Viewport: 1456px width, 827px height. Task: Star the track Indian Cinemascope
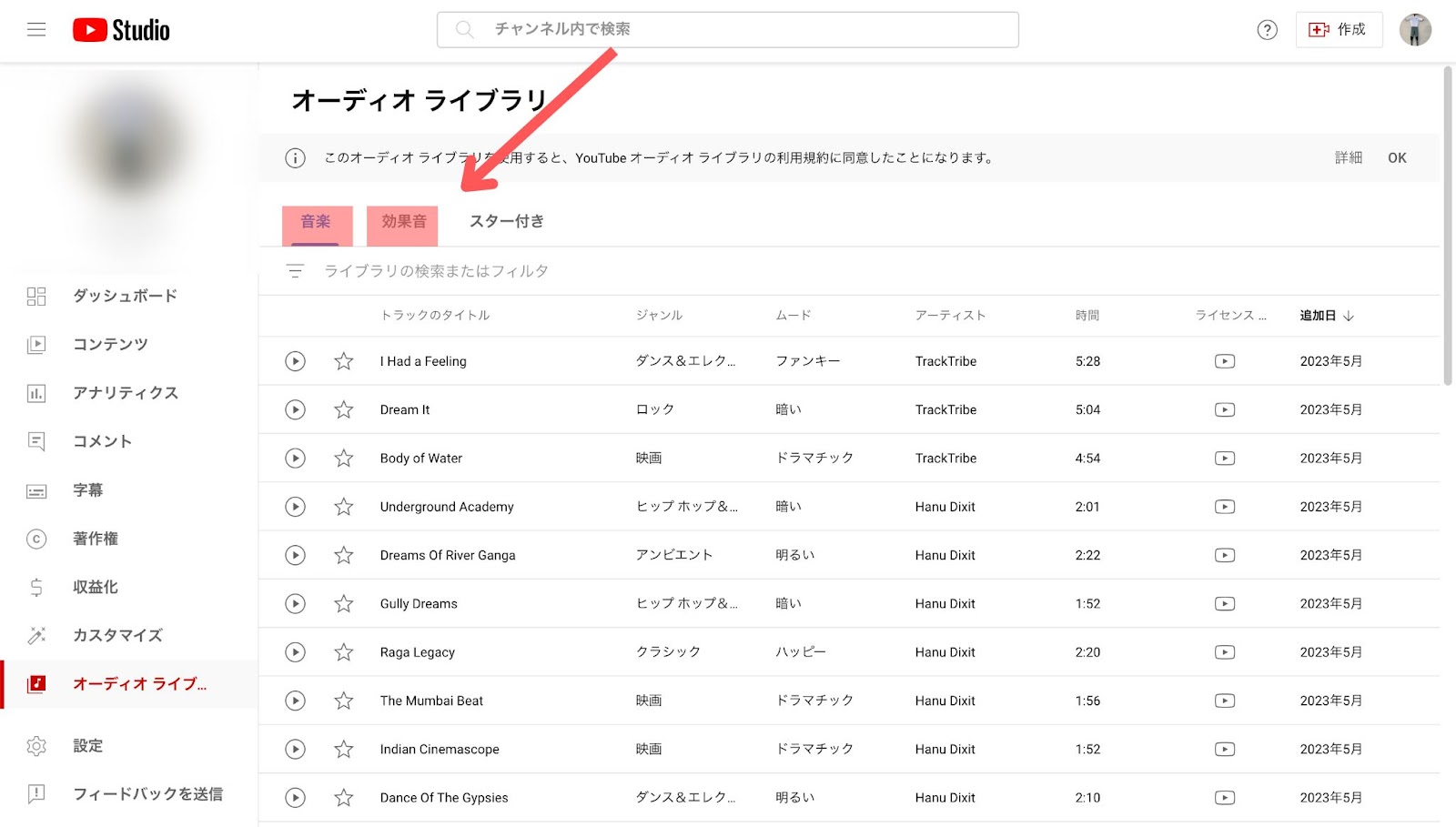(343, 749)
